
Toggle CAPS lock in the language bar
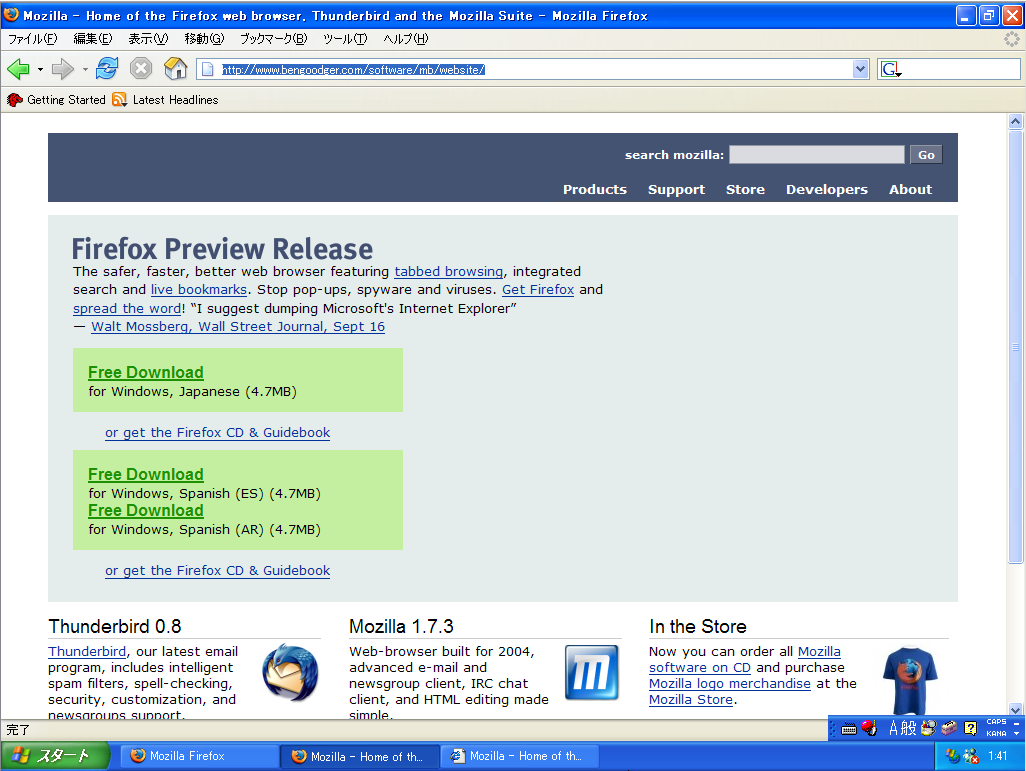coord(996,722)
